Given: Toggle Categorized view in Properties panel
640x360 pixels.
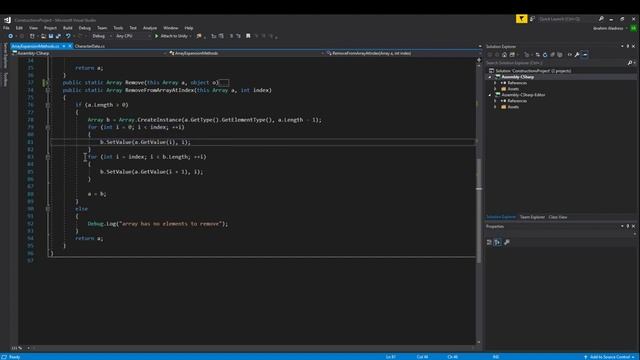Looking at the screenshot, I should click(489, 242).
